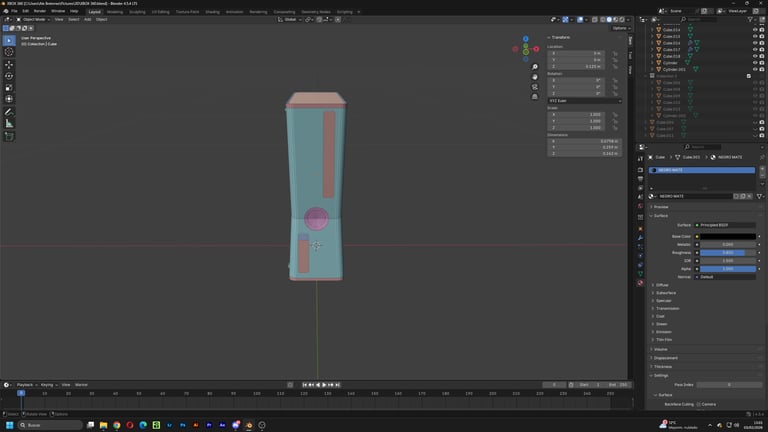Open the Material properties tab
768x432 pixels.
coord(640,283)
